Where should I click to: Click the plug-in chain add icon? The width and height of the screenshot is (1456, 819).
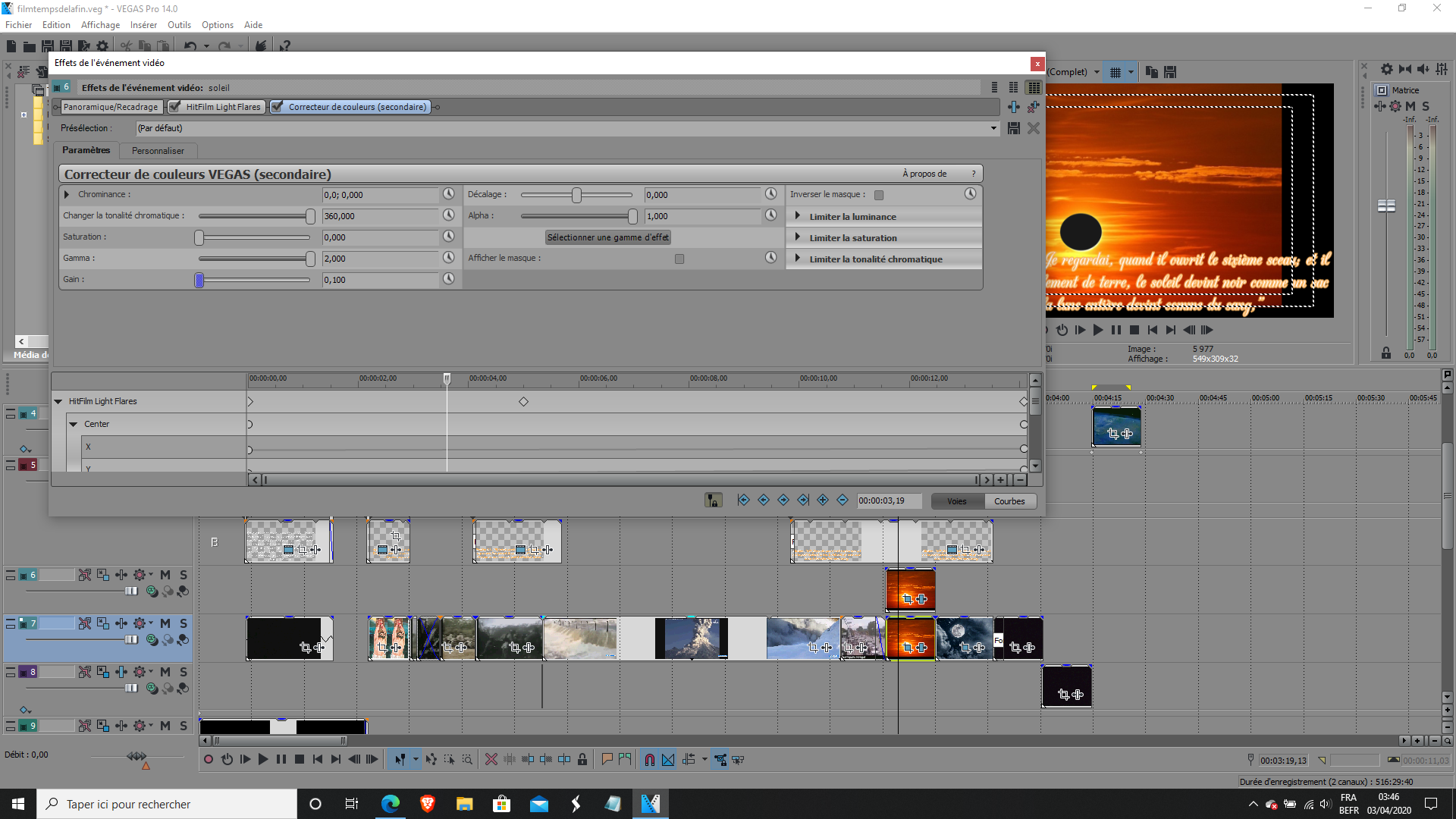[1013, 107]
